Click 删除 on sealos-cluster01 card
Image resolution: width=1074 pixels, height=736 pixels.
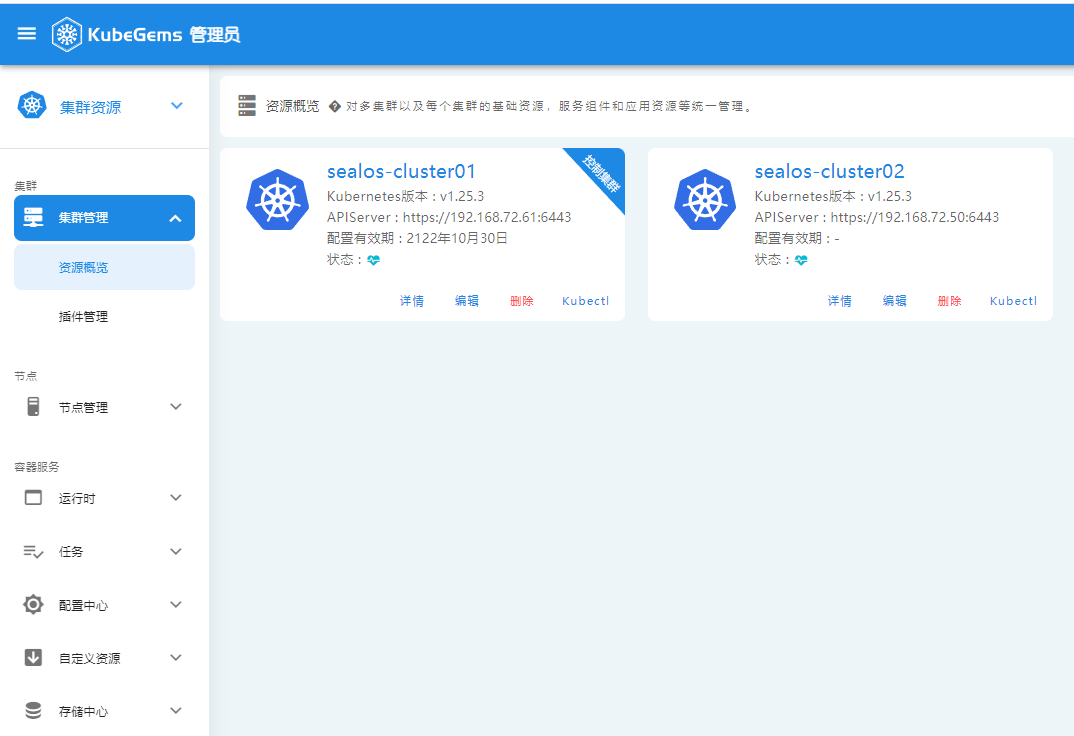tap(521, 301)
